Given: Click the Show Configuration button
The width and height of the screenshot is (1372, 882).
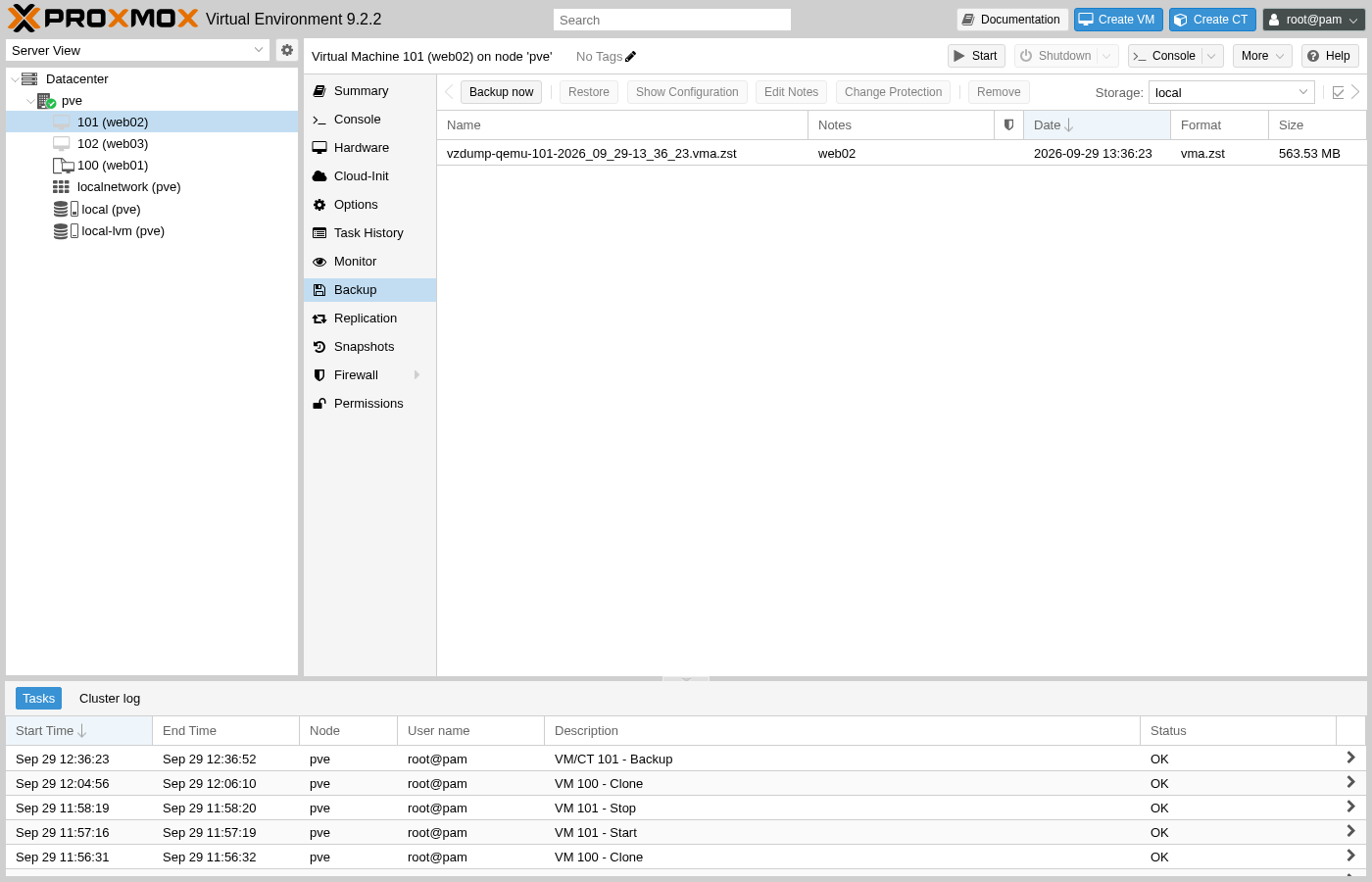Looking at the screenshot, I should (x=687, y=92).
